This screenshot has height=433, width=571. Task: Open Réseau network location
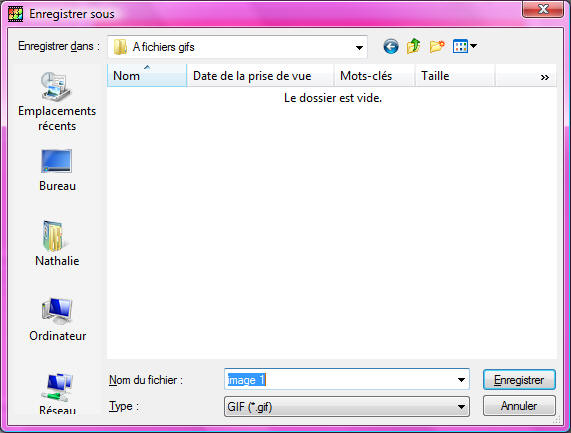pos(58,394)
